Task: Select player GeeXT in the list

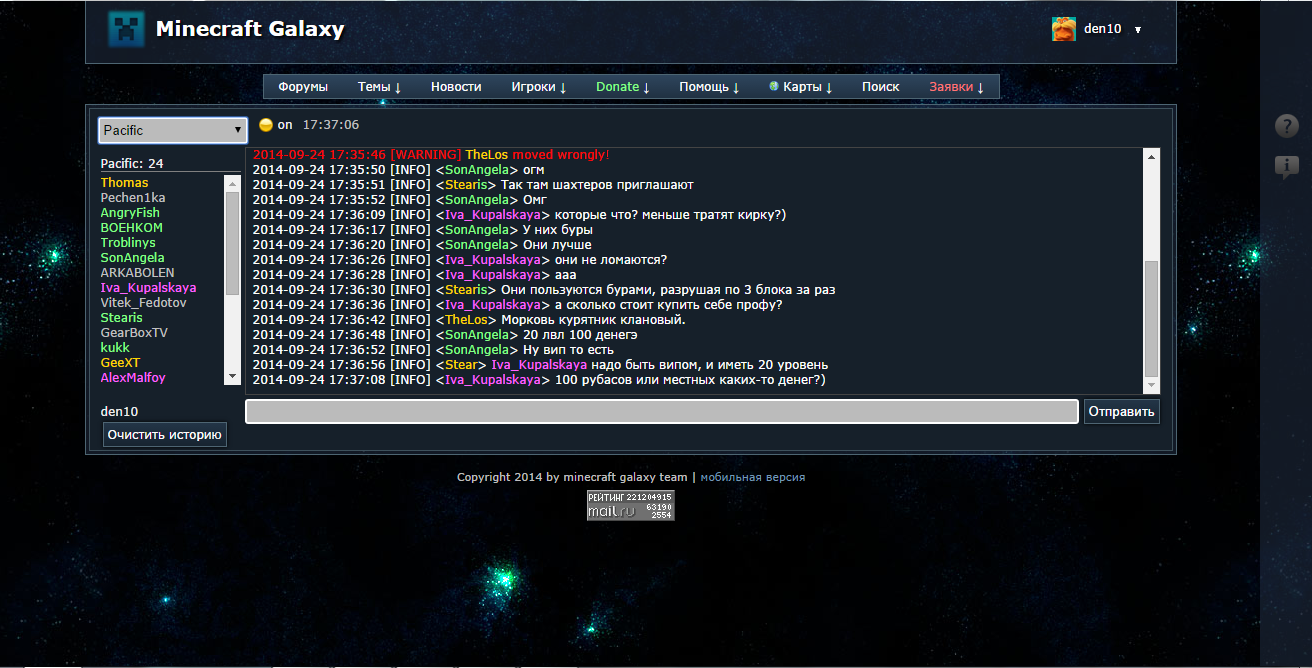Action: [x=120, y=363]
